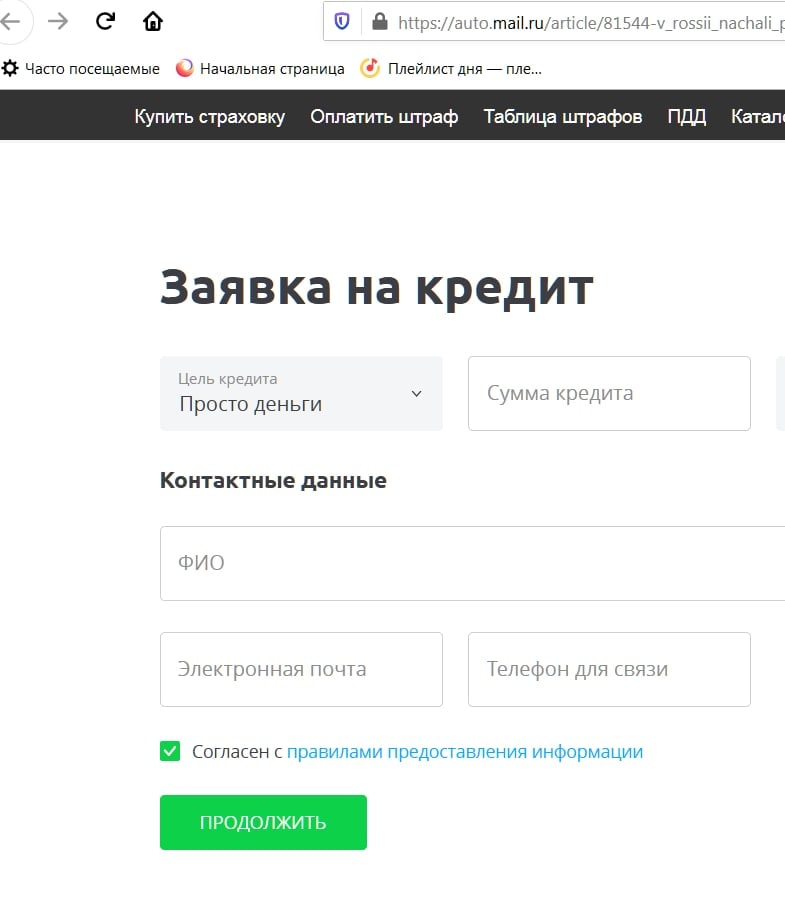The width and height of the screenshot is (785, 919).
Task: Reload the page with the refresh icon
Action: coord(106,22)
